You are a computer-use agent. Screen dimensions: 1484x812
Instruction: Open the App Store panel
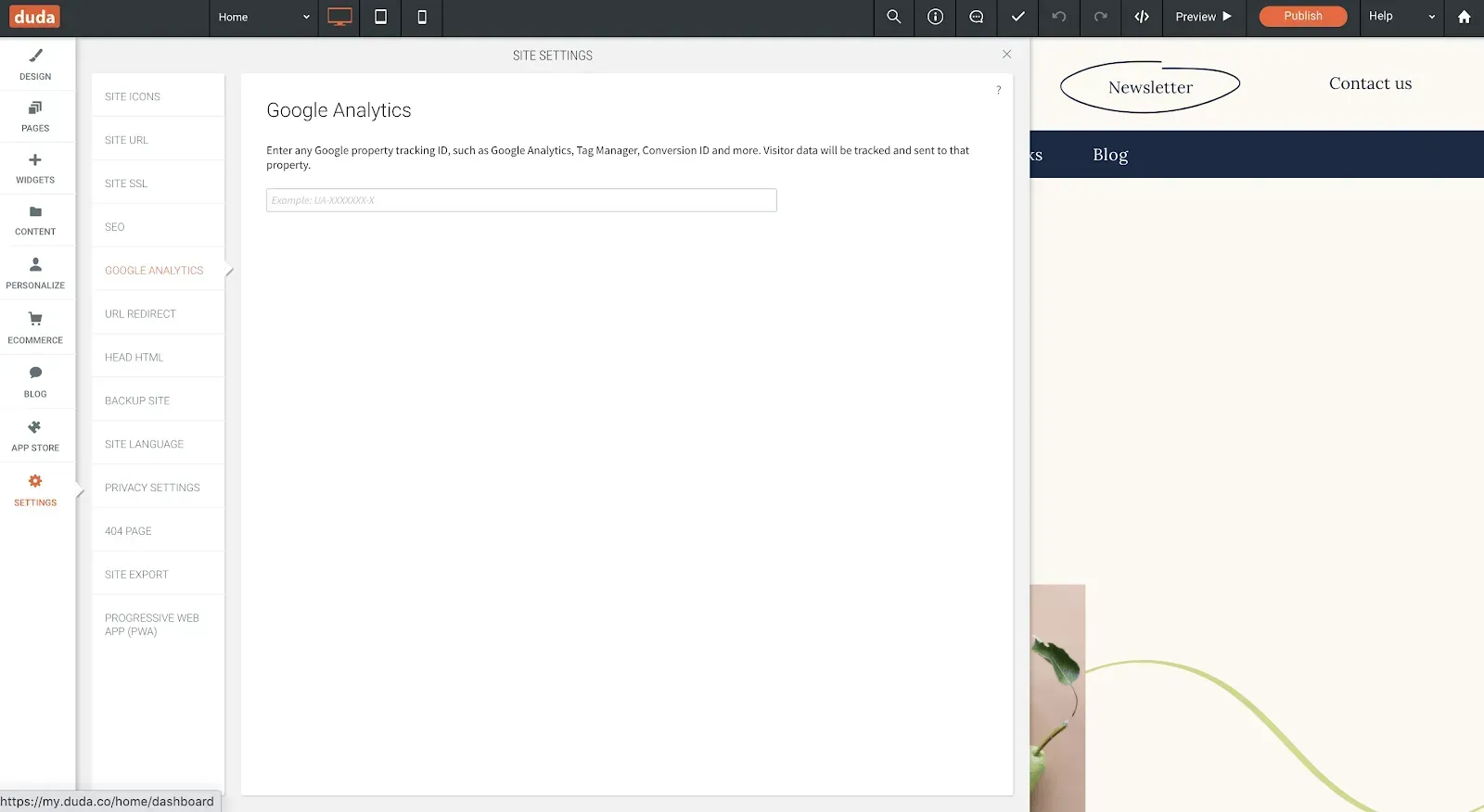coord(35,435)
